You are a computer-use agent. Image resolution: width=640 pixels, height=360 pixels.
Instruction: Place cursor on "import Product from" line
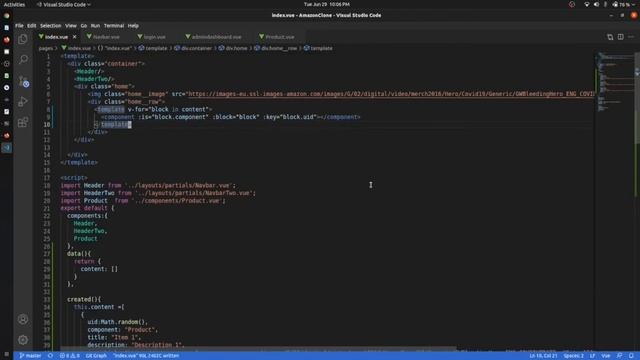(143, 201)
